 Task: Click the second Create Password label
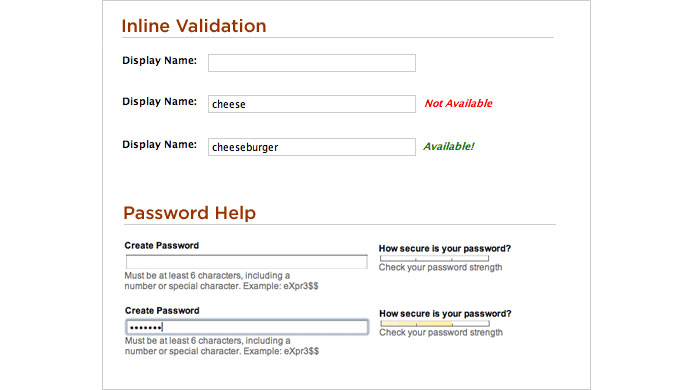click(162, 310)
